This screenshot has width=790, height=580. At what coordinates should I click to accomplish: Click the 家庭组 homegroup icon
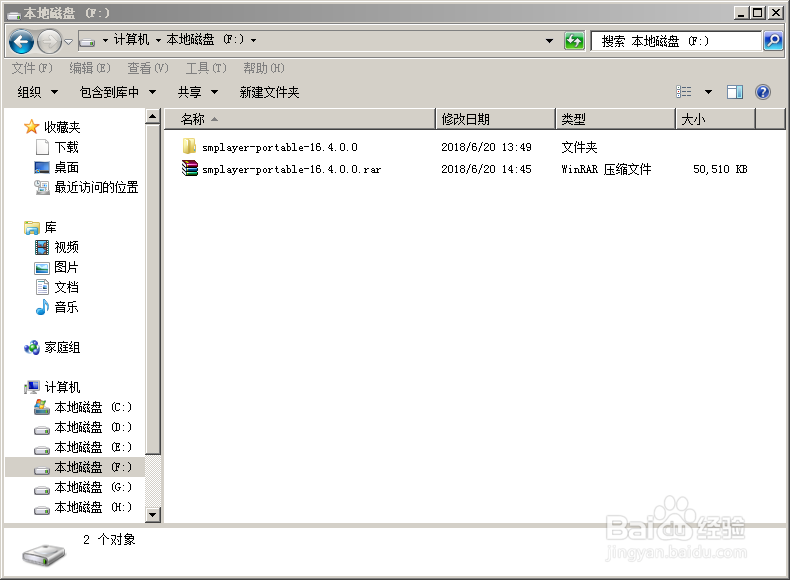(x=32, y=347)
